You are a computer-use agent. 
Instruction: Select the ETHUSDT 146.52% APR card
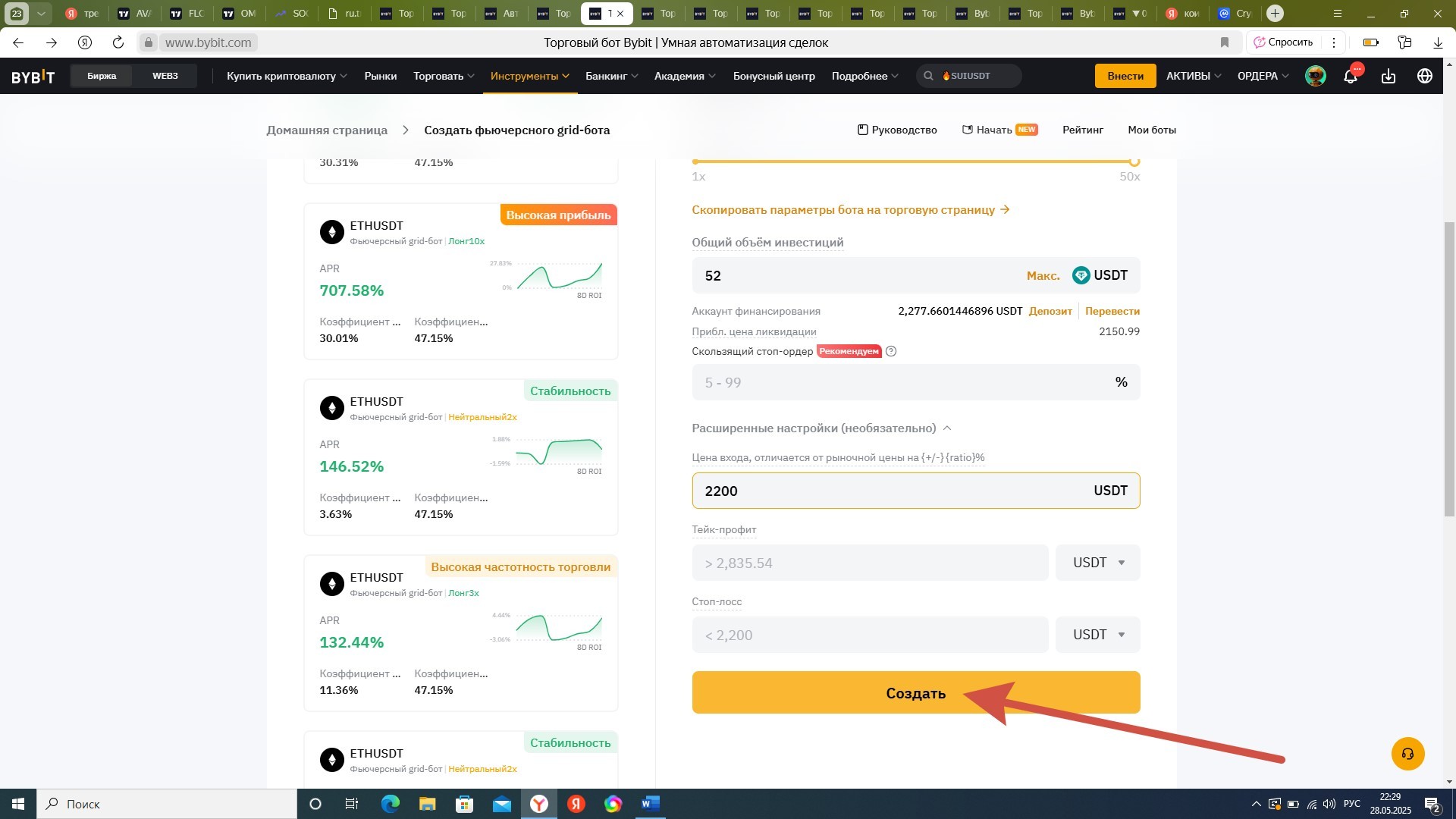pyautogui.click(x=461, y=457)
